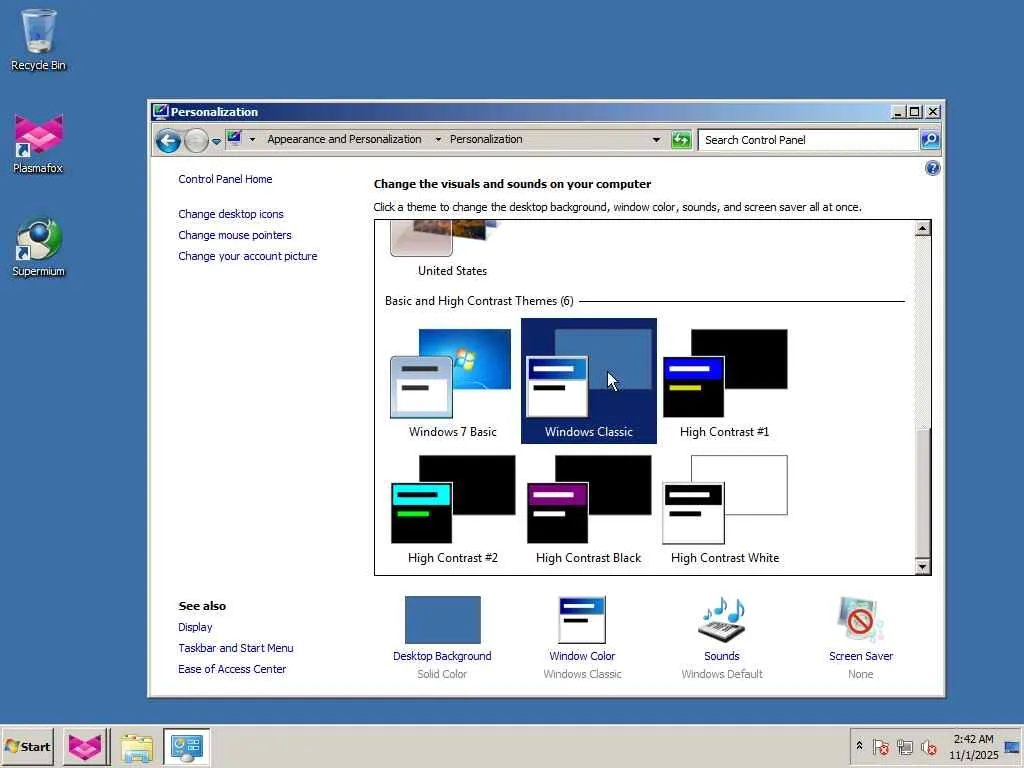Image resolution: width=1024 pixels, height=768 pixels.
Task: Apply the High Contrast White theme
Action: click(x=724, y=508)
